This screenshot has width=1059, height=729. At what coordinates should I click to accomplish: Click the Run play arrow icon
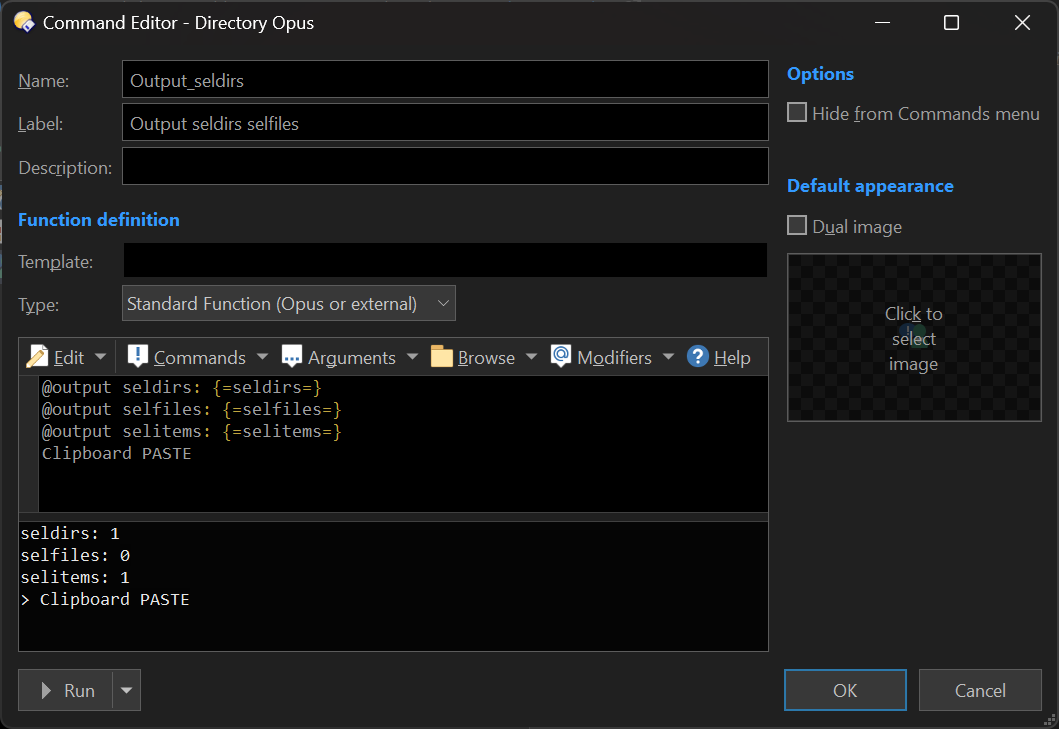pos(46,690)
